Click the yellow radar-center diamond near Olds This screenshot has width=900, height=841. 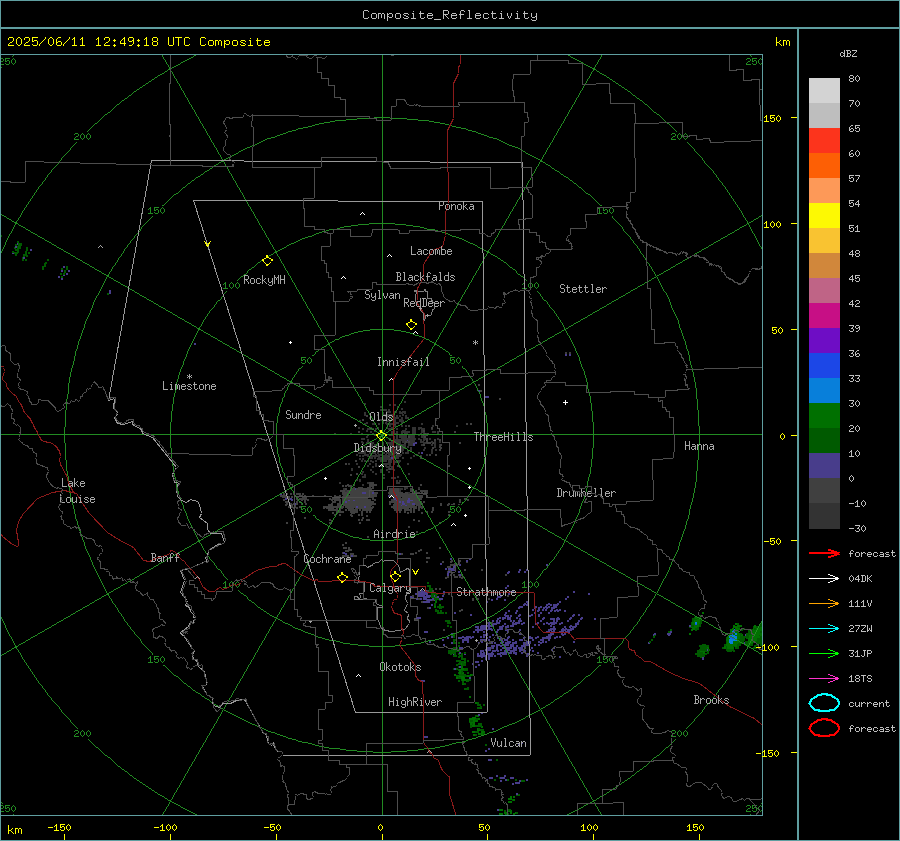click(381, 436)
